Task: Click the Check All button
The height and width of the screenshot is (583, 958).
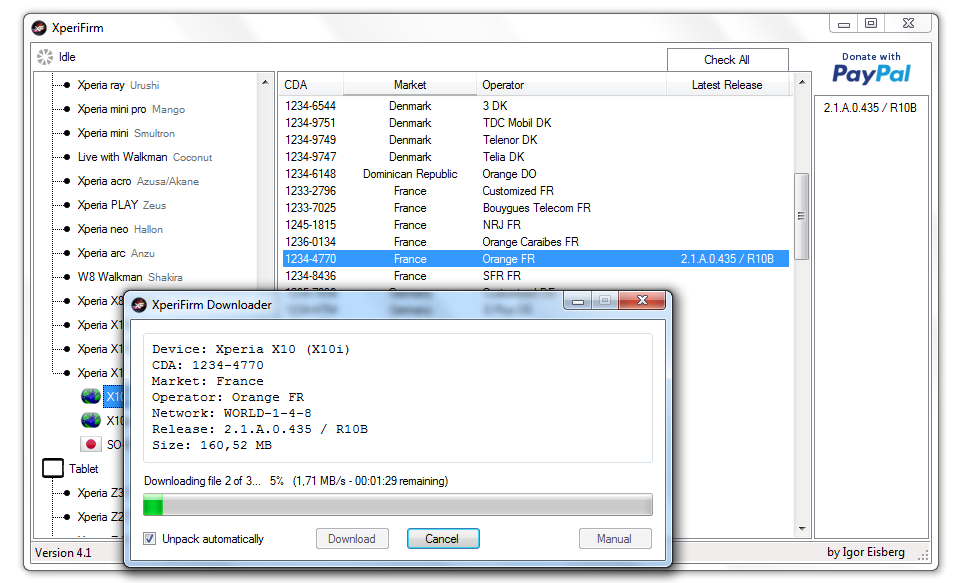Action: [x=727, y=60]
